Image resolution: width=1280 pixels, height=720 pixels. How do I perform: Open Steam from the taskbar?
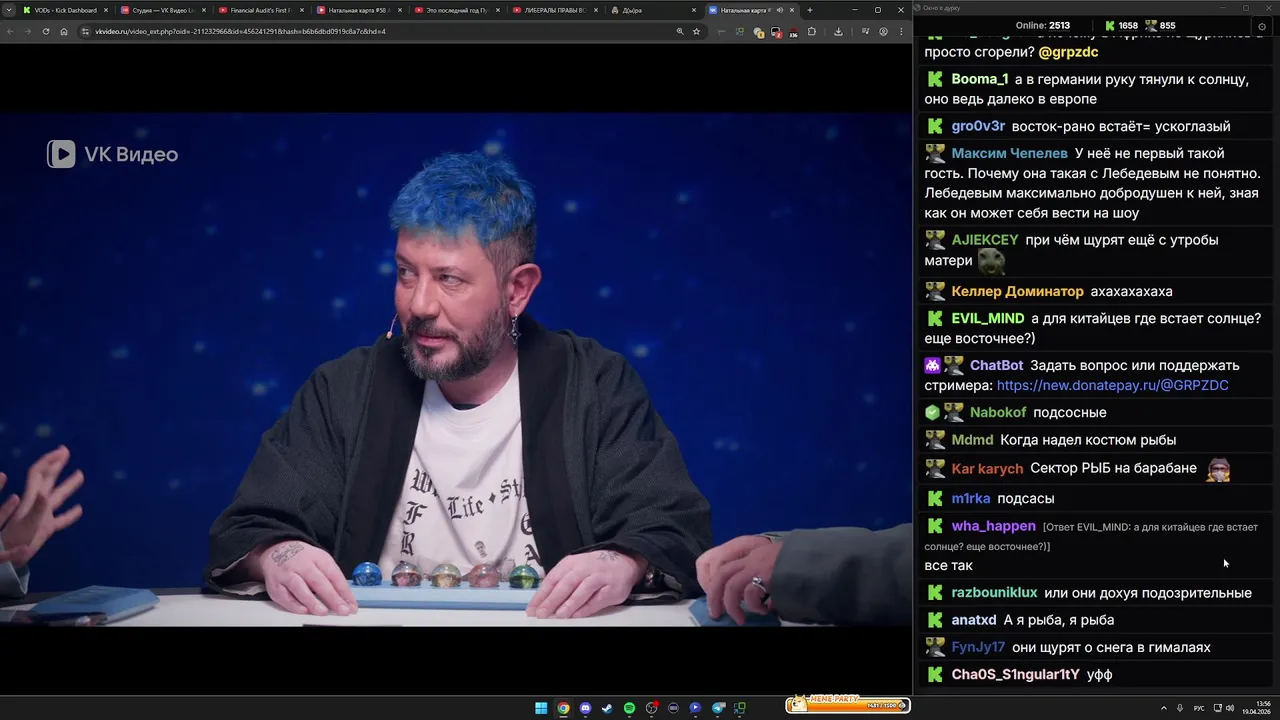point(607,708)
